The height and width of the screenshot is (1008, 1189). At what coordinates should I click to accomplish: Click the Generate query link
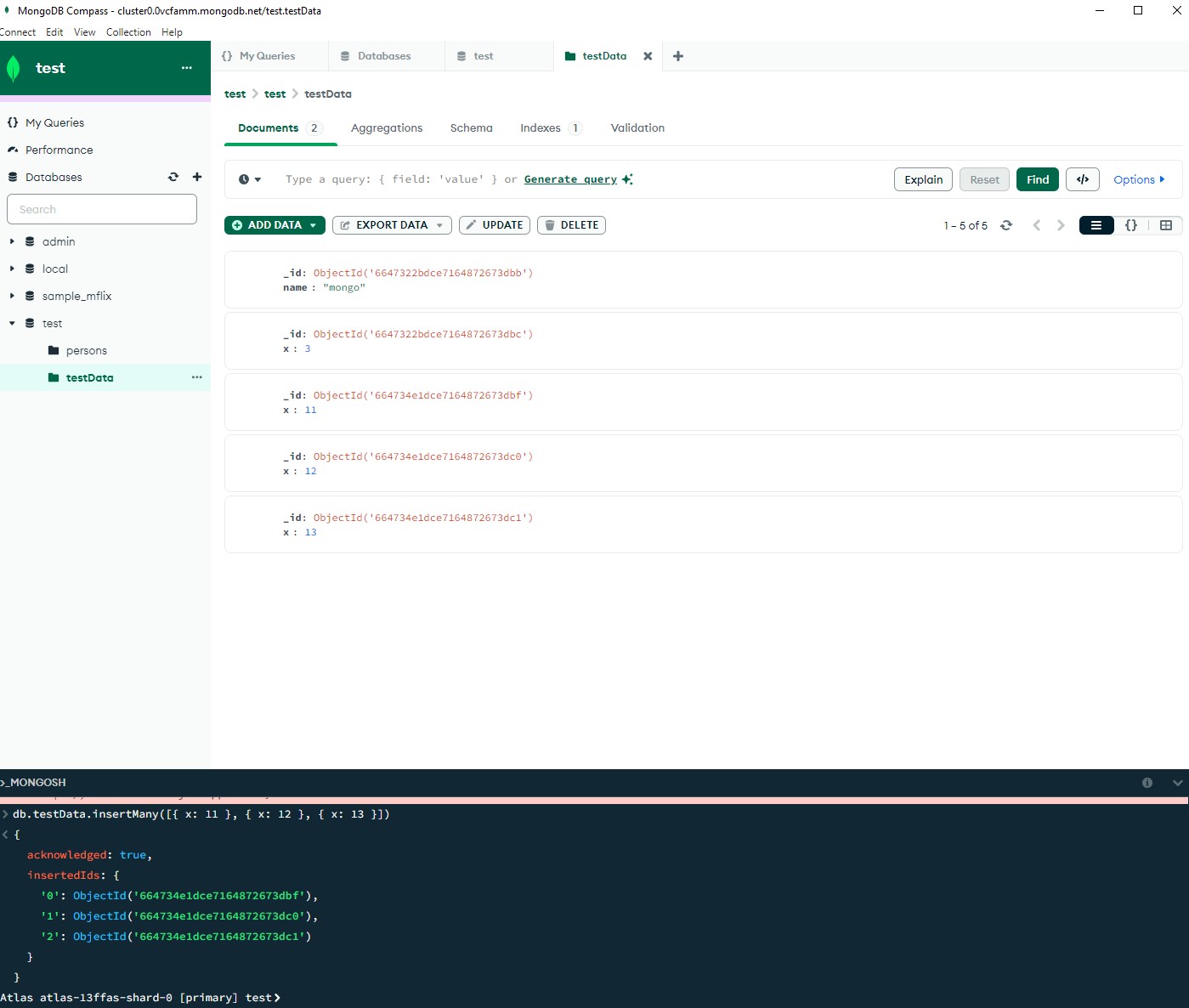point(570,179)
